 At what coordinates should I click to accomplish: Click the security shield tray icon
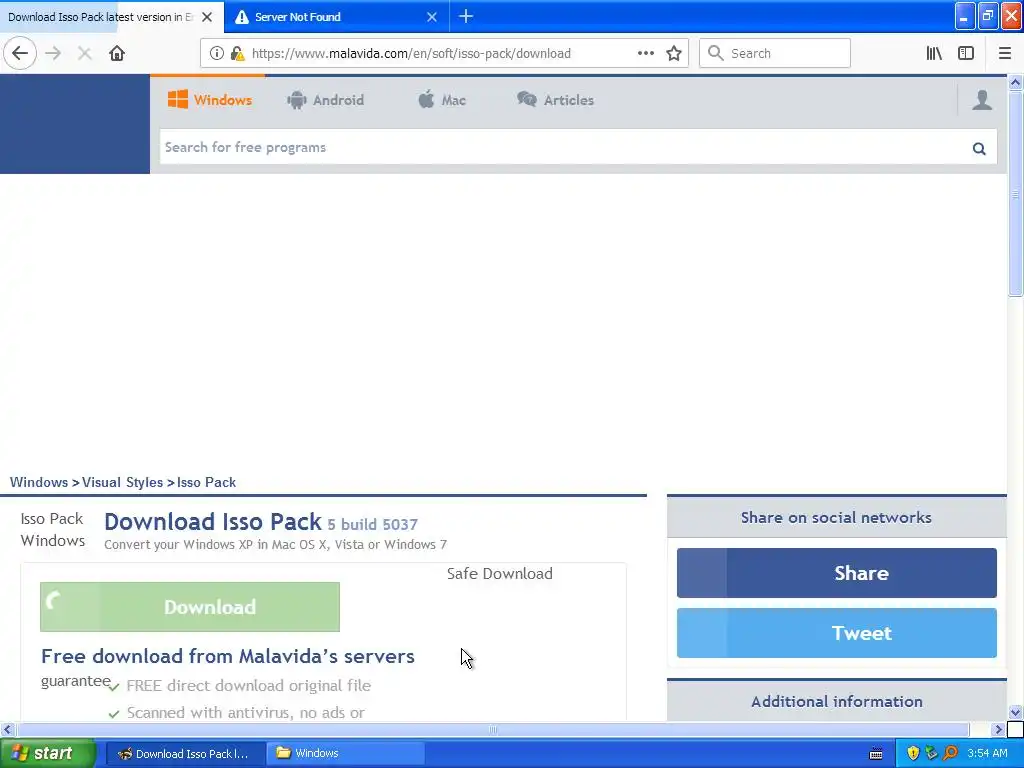pyautogui.click(x=913, y=754)
